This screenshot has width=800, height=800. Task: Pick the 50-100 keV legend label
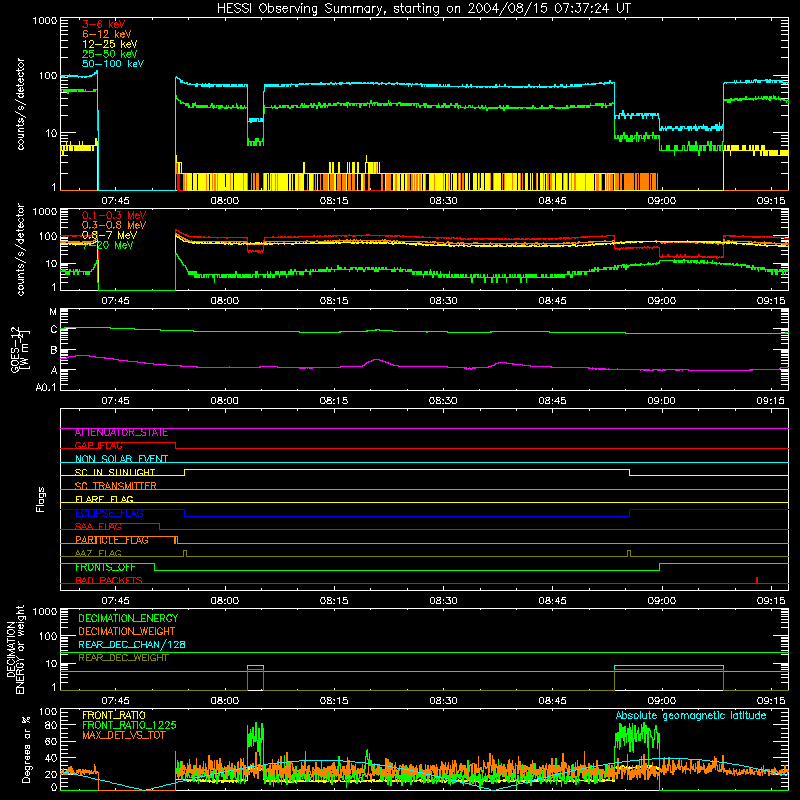point(113,64)
